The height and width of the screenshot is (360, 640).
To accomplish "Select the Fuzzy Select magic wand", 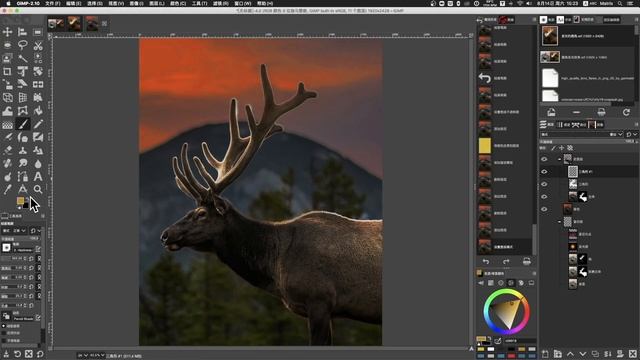I will (22, 58).
